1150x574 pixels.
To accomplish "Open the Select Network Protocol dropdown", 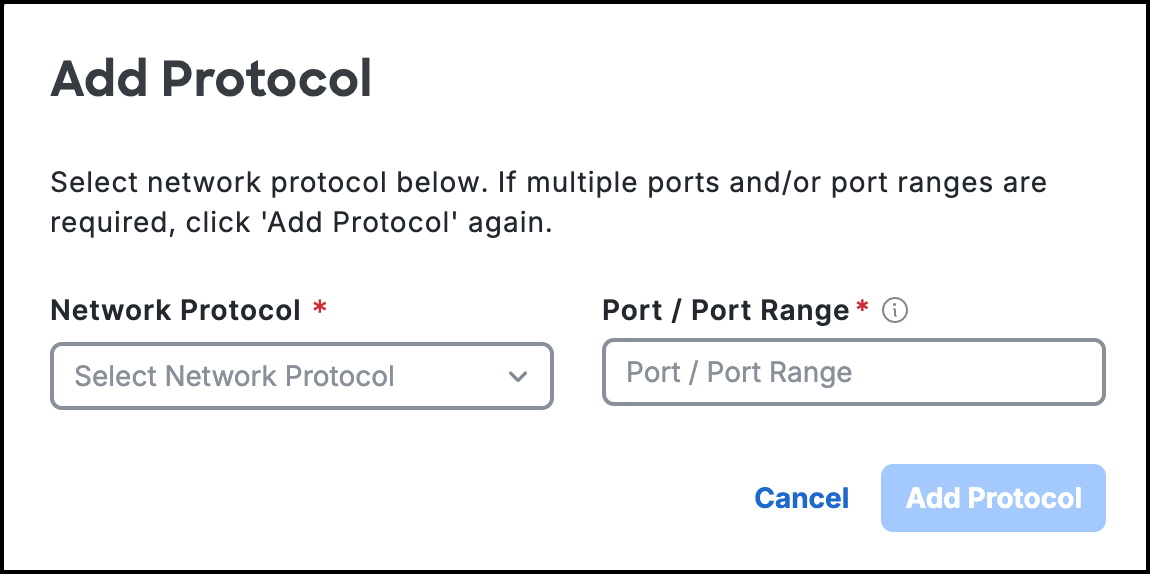I will click(x=301, y=376).
